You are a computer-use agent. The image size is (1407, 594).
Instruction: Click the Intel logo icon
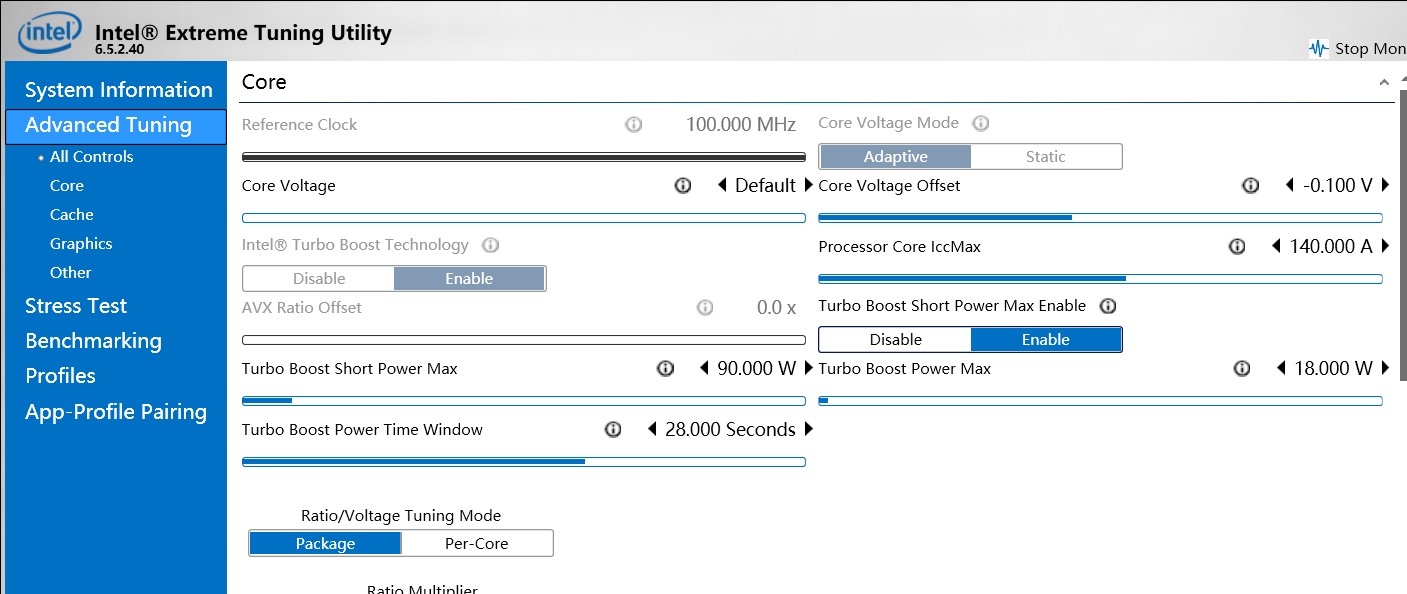tap(49, 34)
